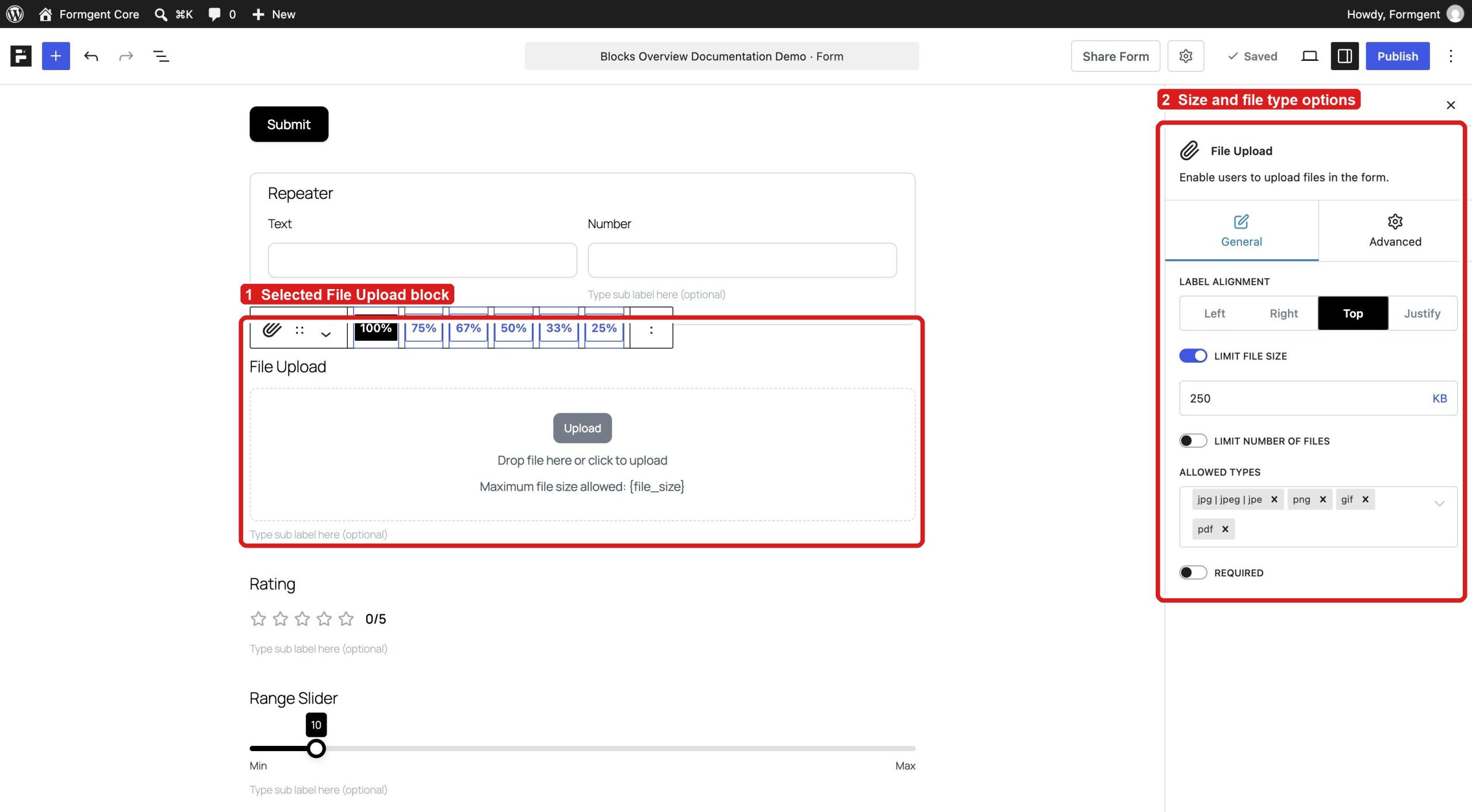
Task: Set label alignment to Left
Action: tap(1214, 313)
